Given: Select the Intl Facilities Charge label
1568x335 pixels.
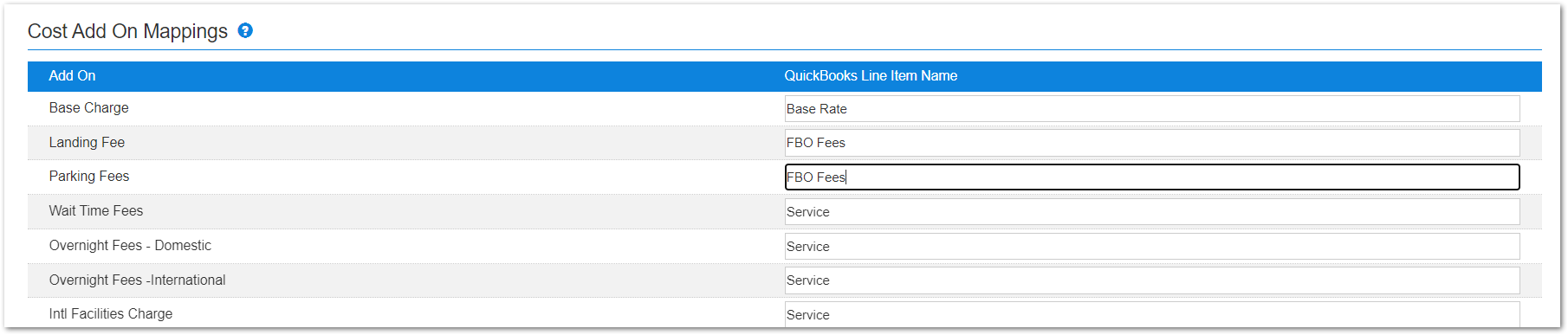Looking at the screenshot, I should 110,314.
